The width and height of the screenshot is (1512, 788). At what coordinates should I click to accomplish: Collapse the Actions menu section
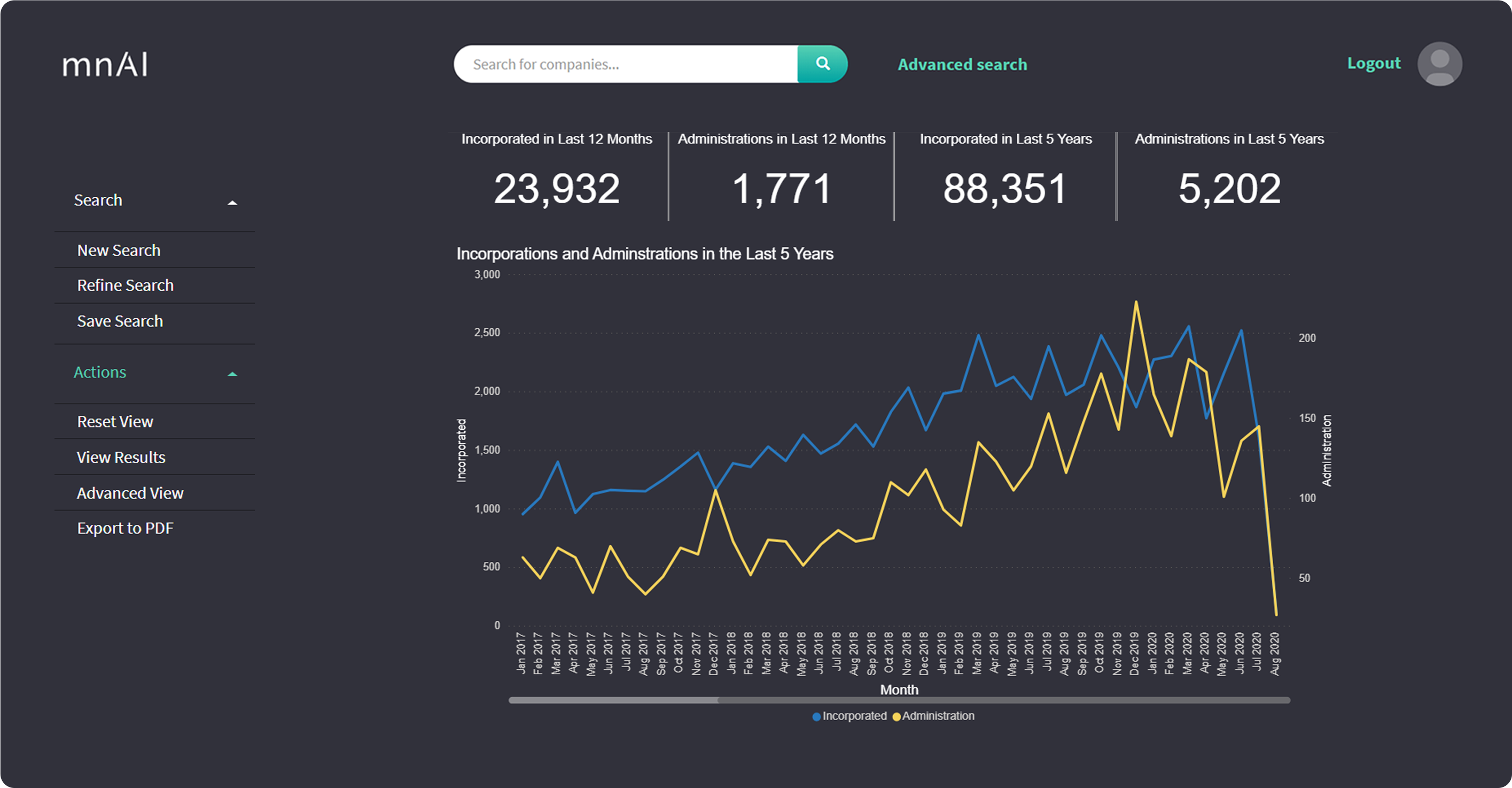pyautogui.click(x=232, y=374)
